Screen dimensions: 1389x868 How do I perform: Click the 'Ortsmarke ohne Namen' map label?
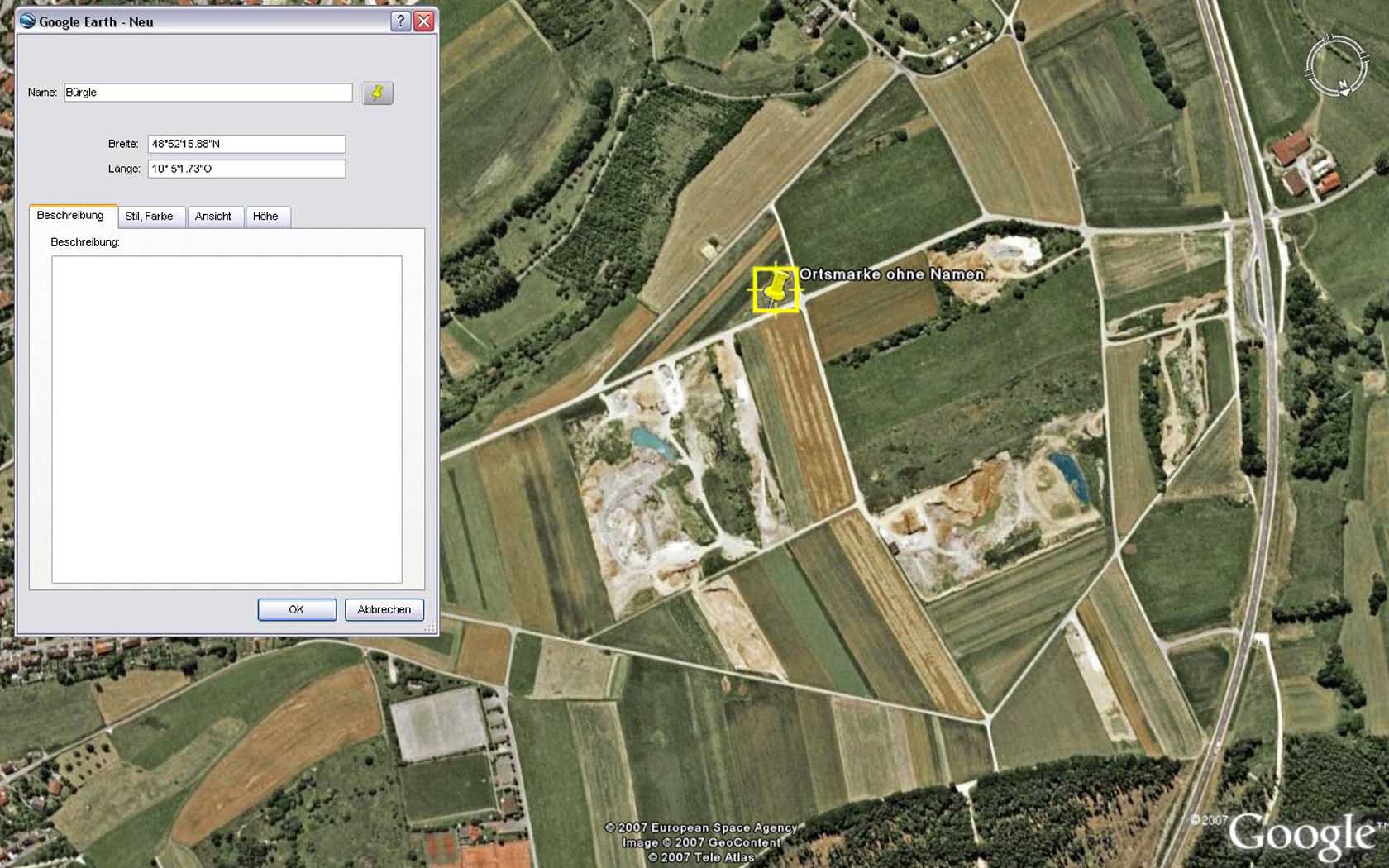[892, 274]
